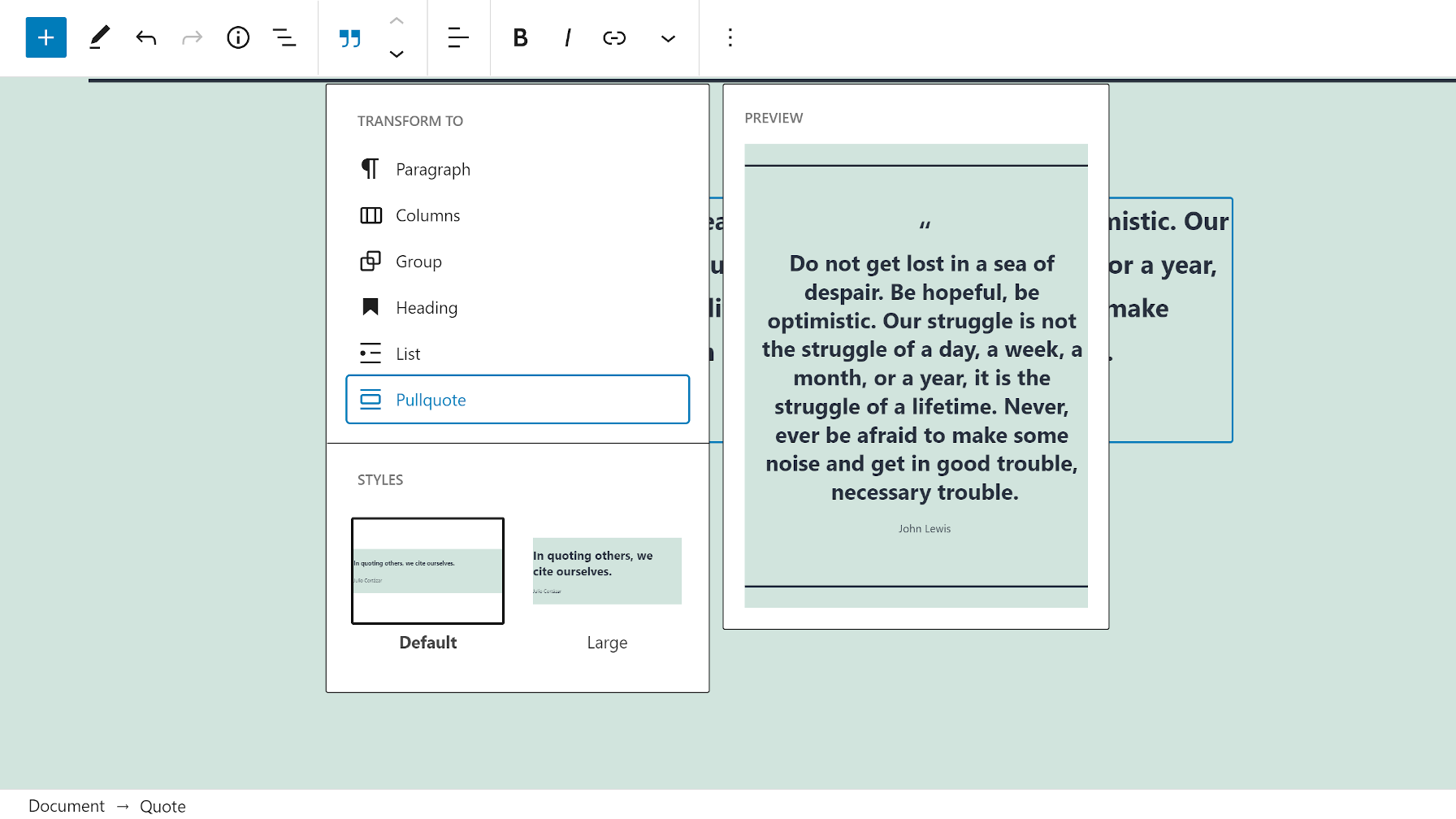Select the Default quote style thumbnail

[427, 570]
